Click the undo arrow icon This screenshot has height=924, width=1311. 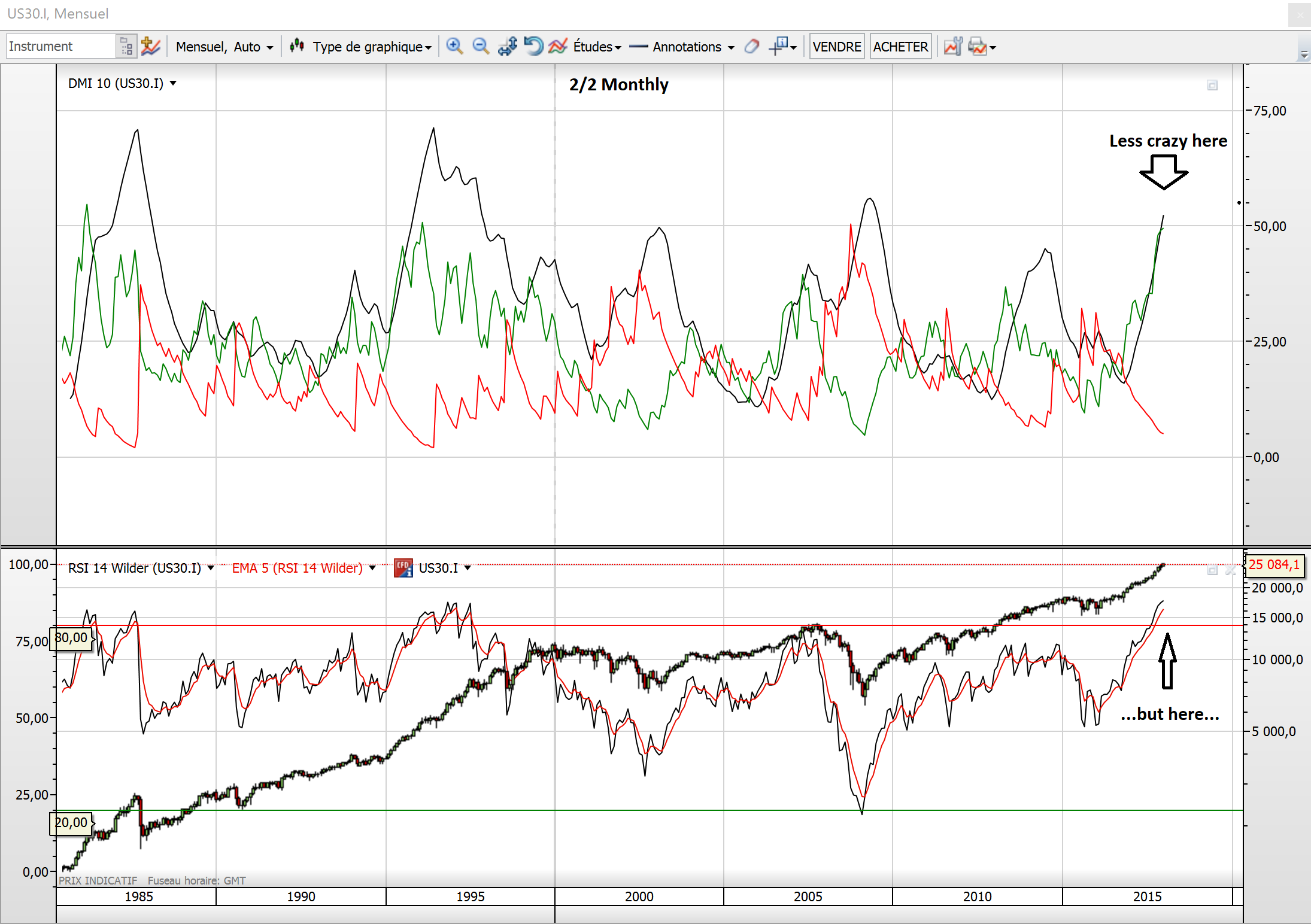click(x=533, y=46)
